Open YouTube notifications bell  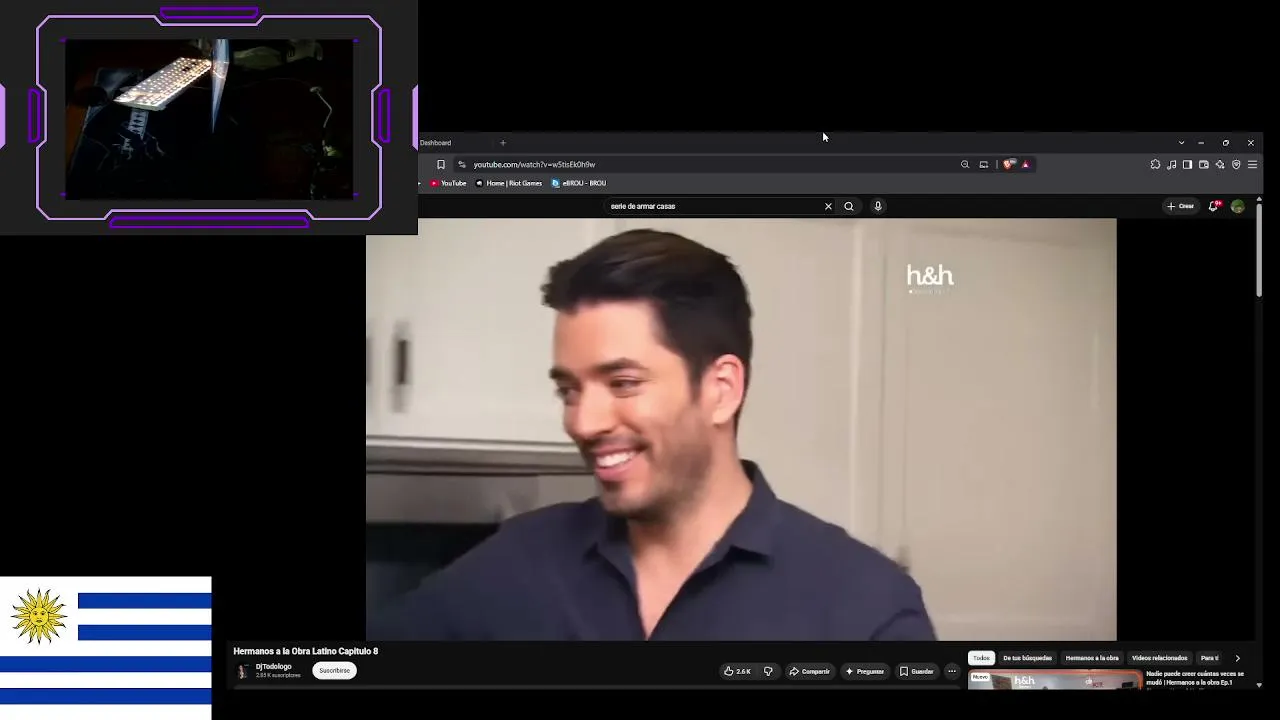click(1213, 206)
